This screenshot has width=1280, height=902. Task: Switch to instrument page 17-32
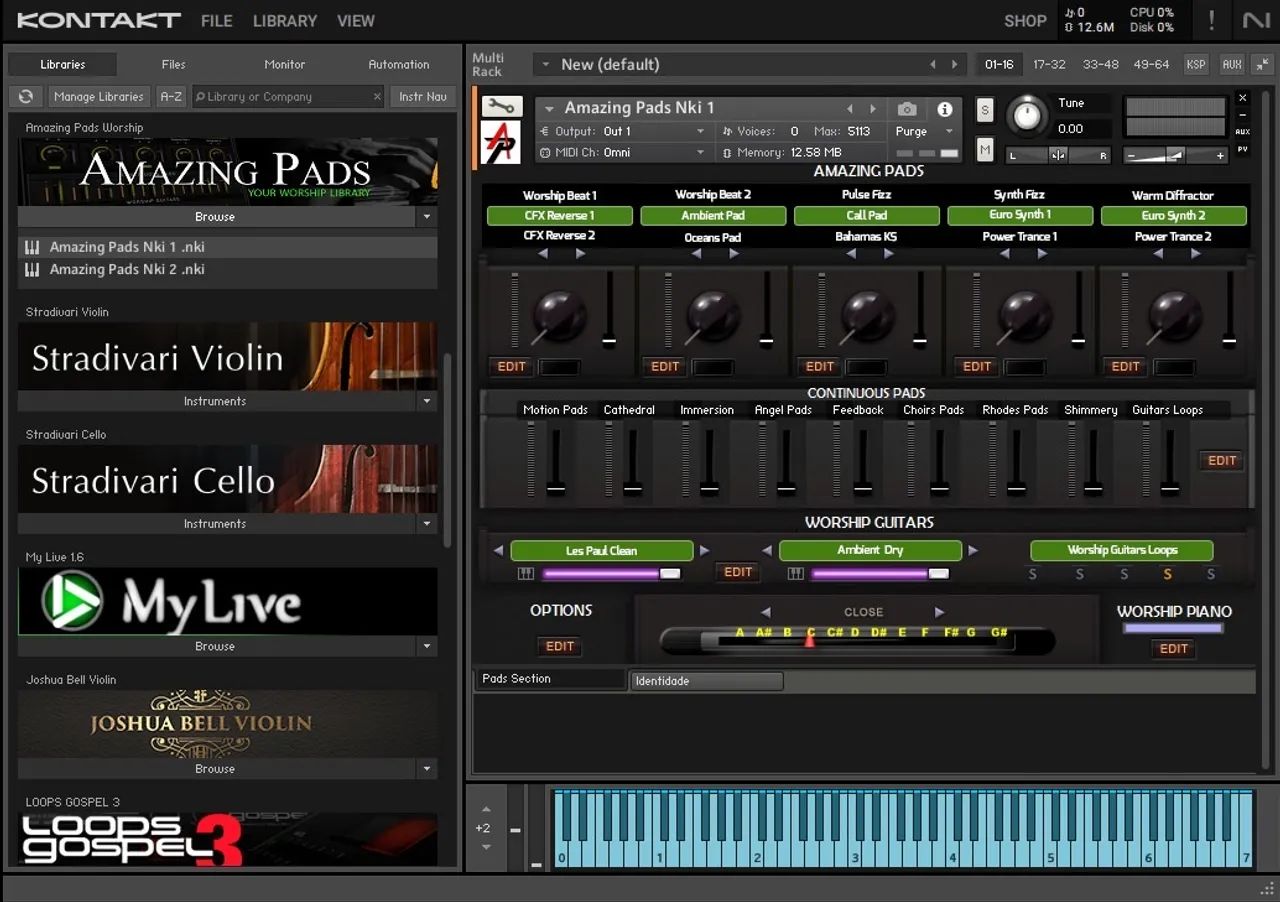tap(1049, 64)
